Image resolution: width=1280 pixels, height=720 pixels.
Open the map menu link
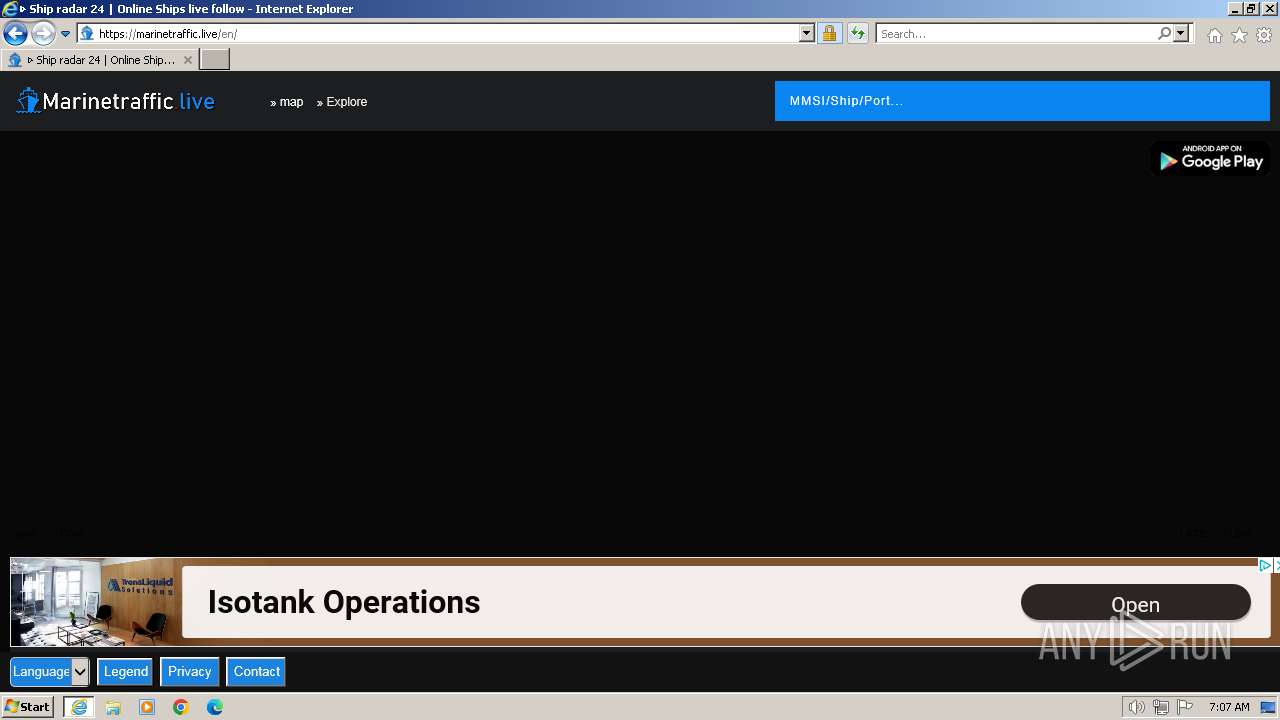click(x=287, y=102)
